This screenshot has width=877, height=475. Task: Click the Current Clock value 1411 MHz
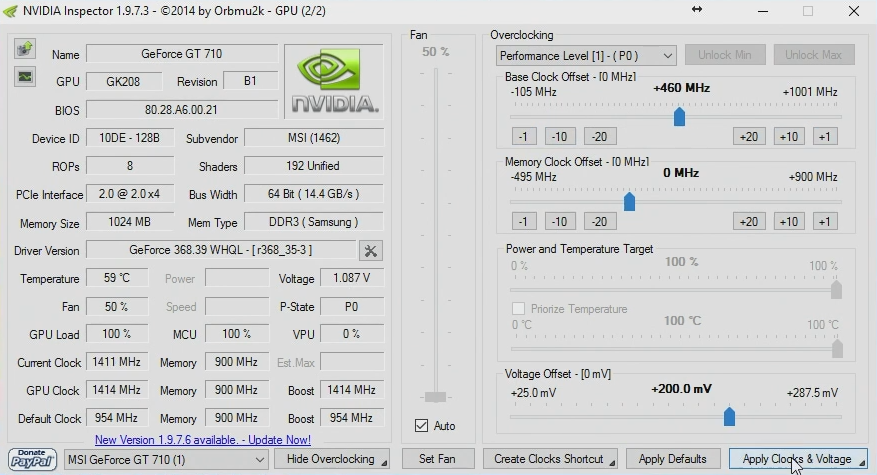tap(117, 362)
